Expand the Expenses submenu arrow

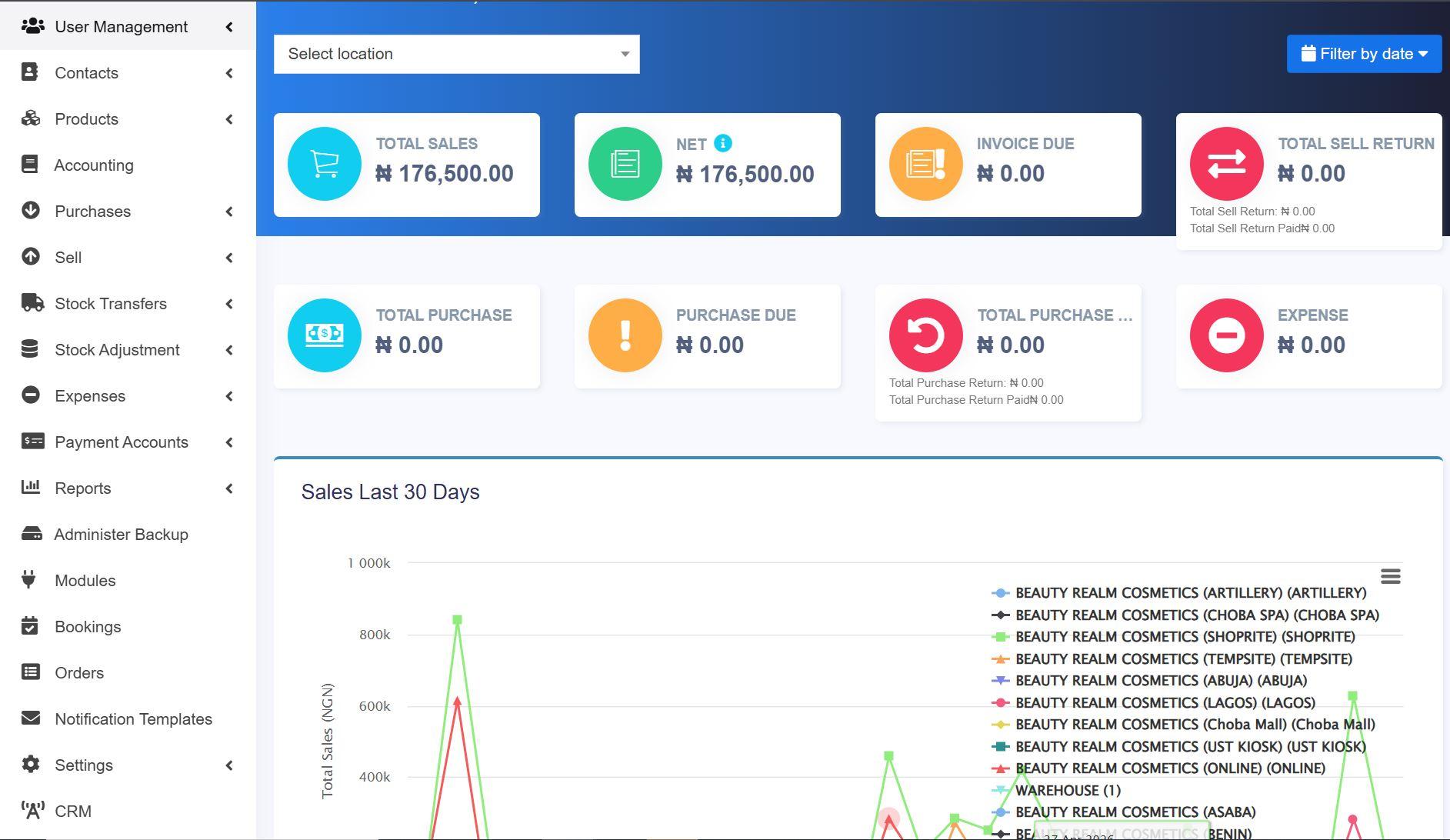pos(229,396)
